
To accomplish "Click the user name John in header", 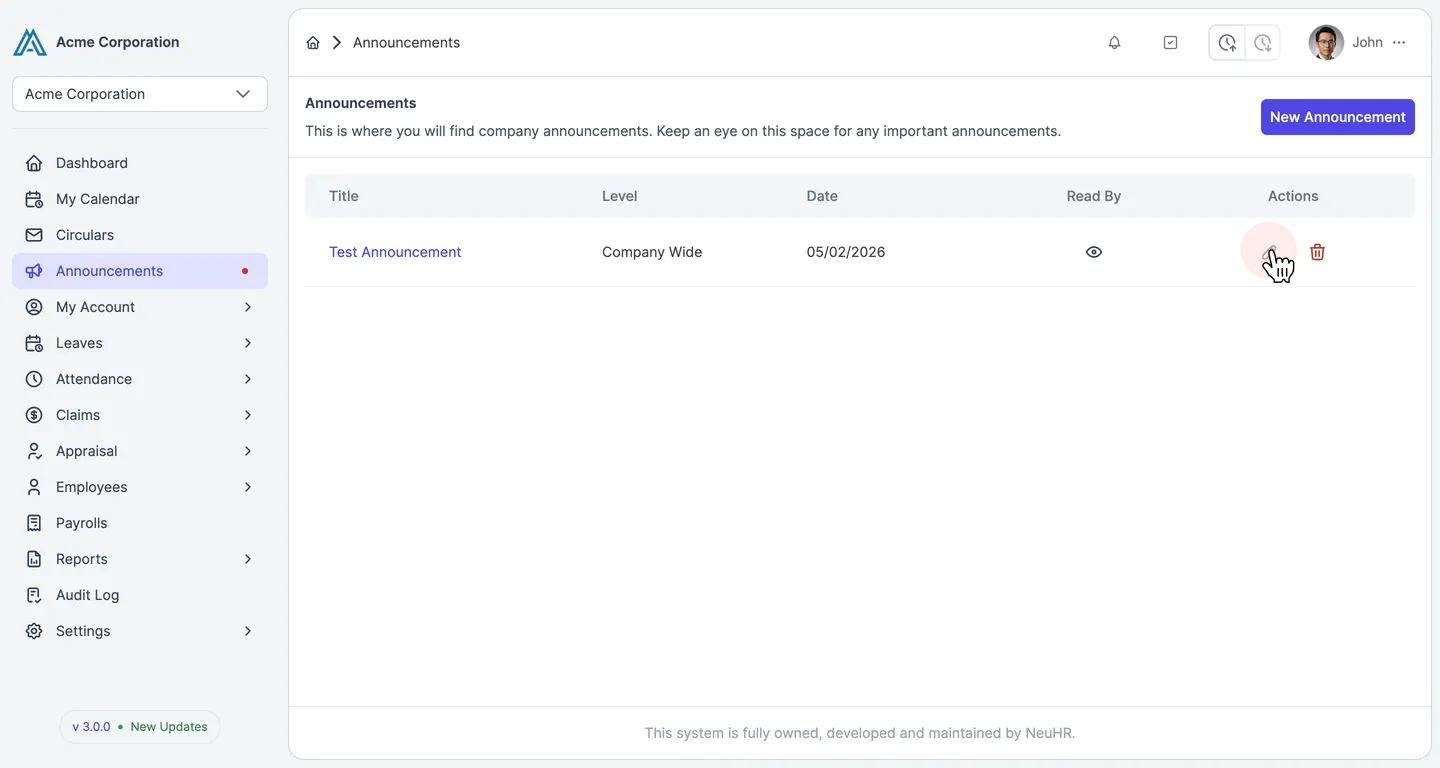I will (1367, 43).
